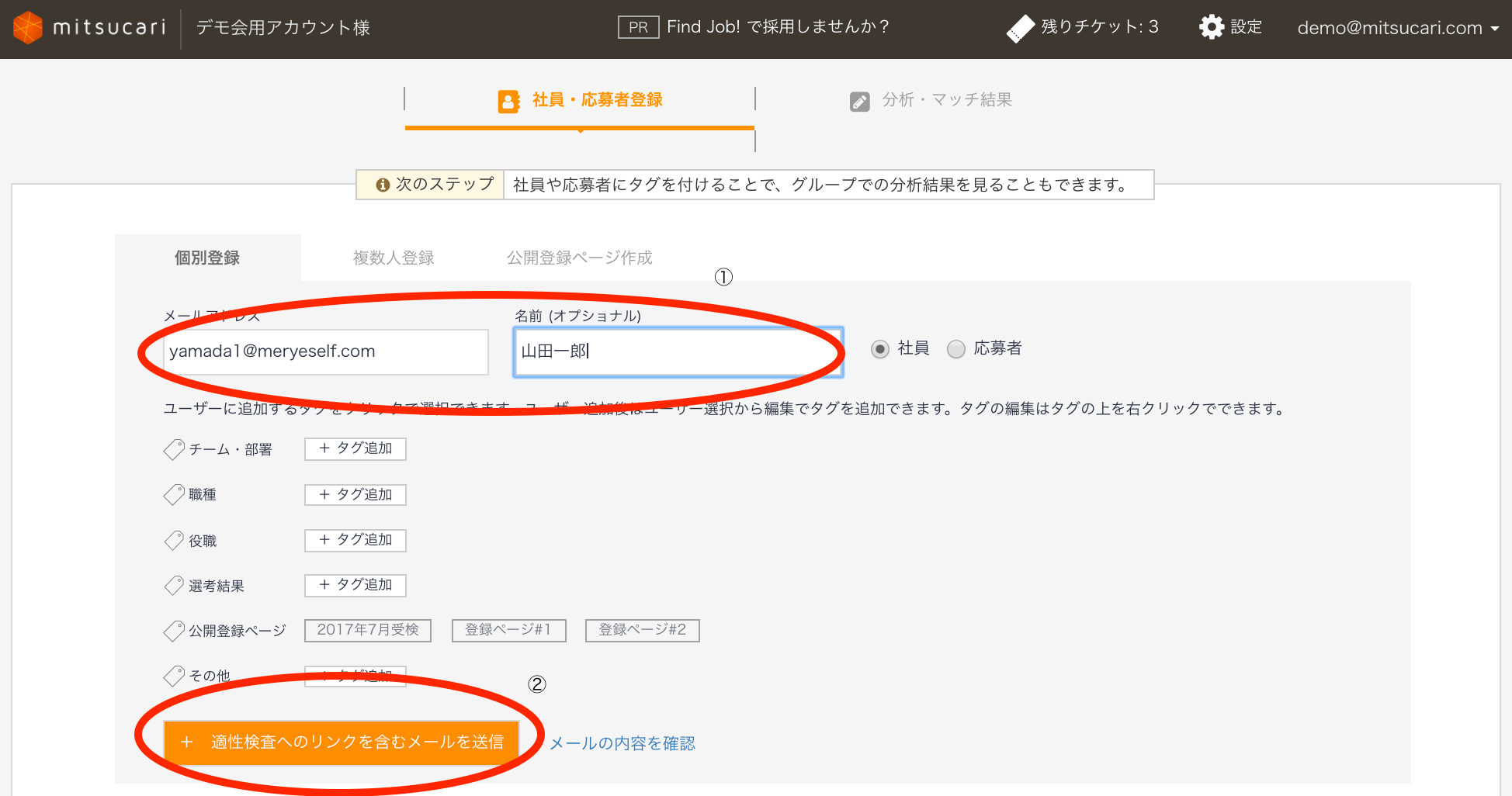
Task: Click the tag icon beside 公開登録ページ
Action: 174,631
